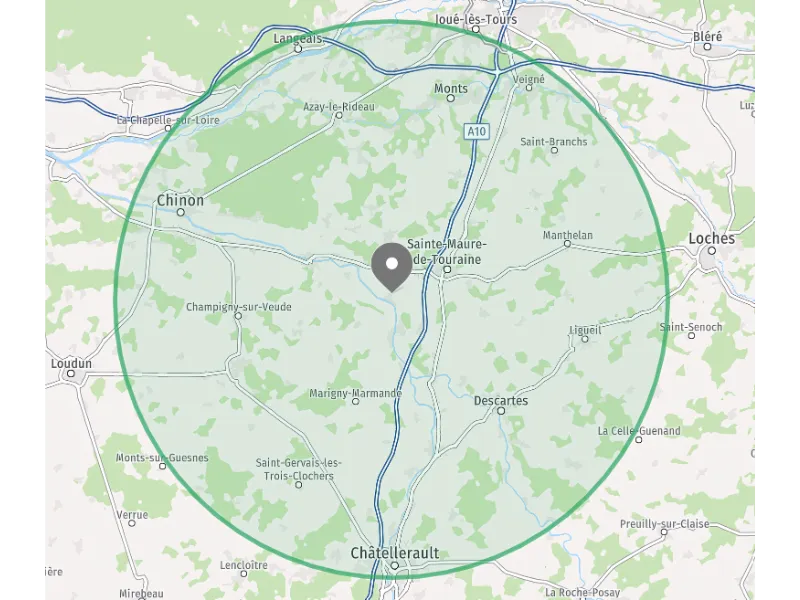This screenshot has width=800, height=600.
Task: Select the Manthelan place label
Action: click(x=568, y=235)
